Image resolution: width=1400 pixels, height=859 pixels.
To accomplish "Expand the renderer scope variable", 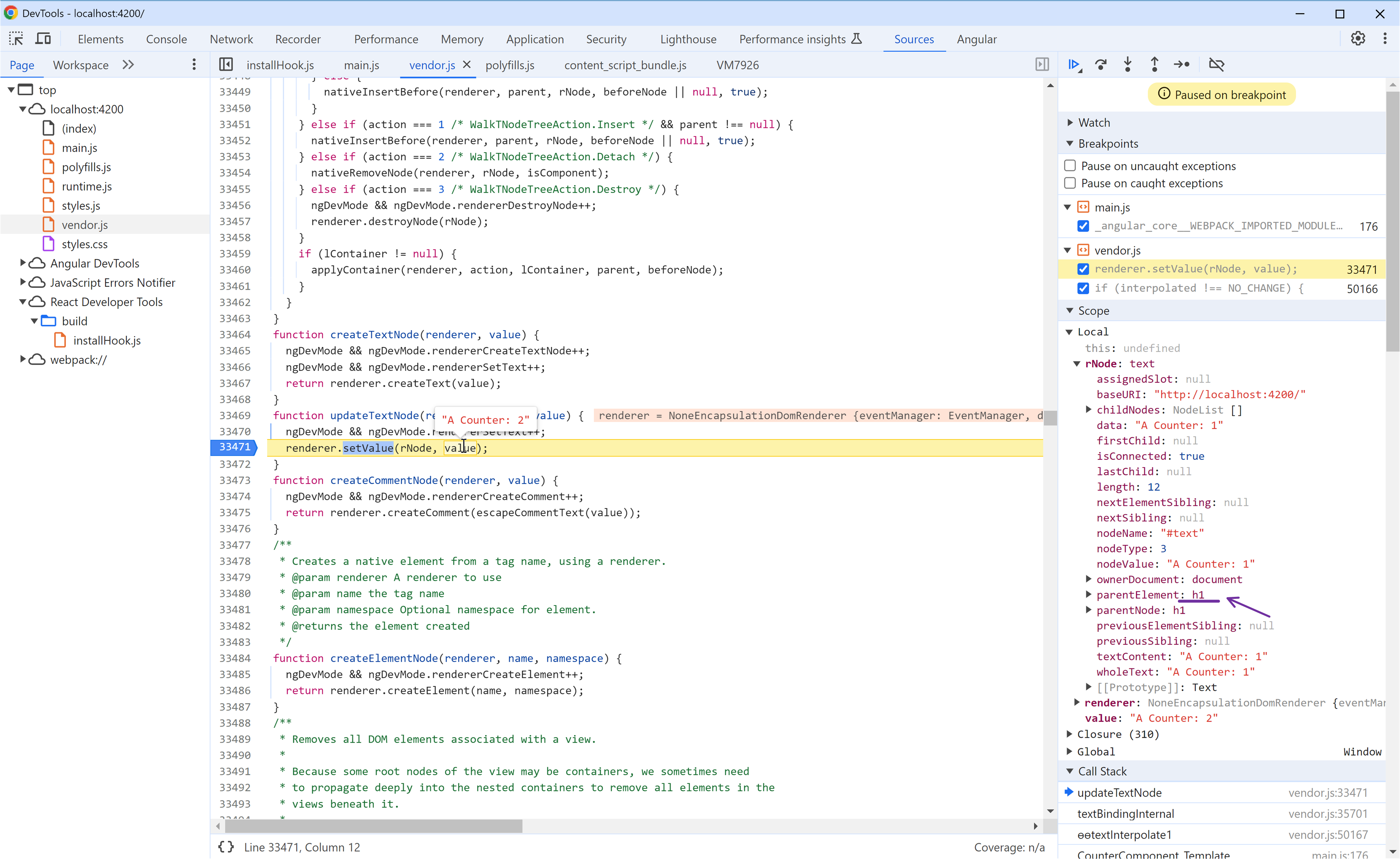I will tap(1077, 703).
